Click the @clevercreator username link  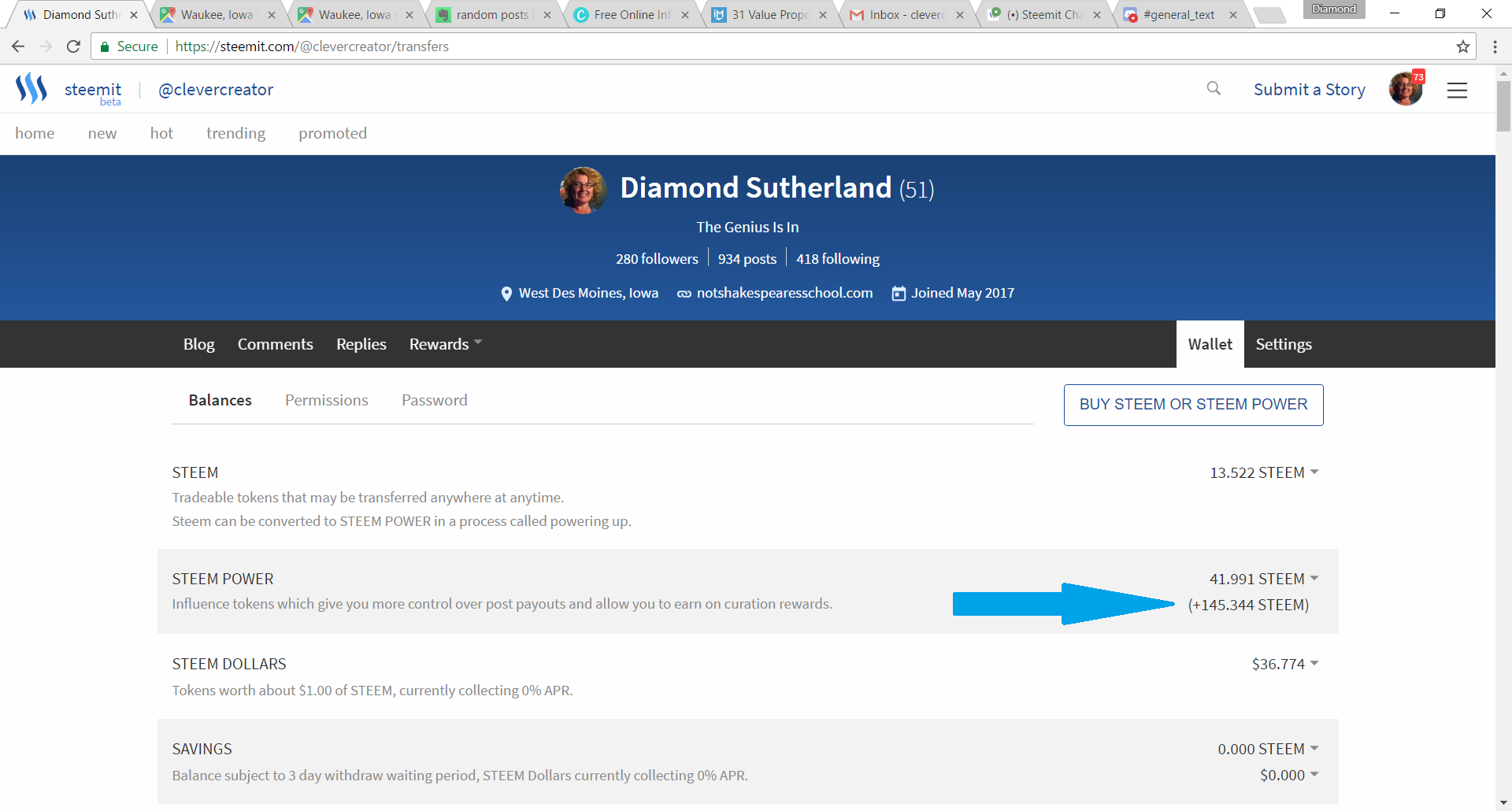coord(216,90)
